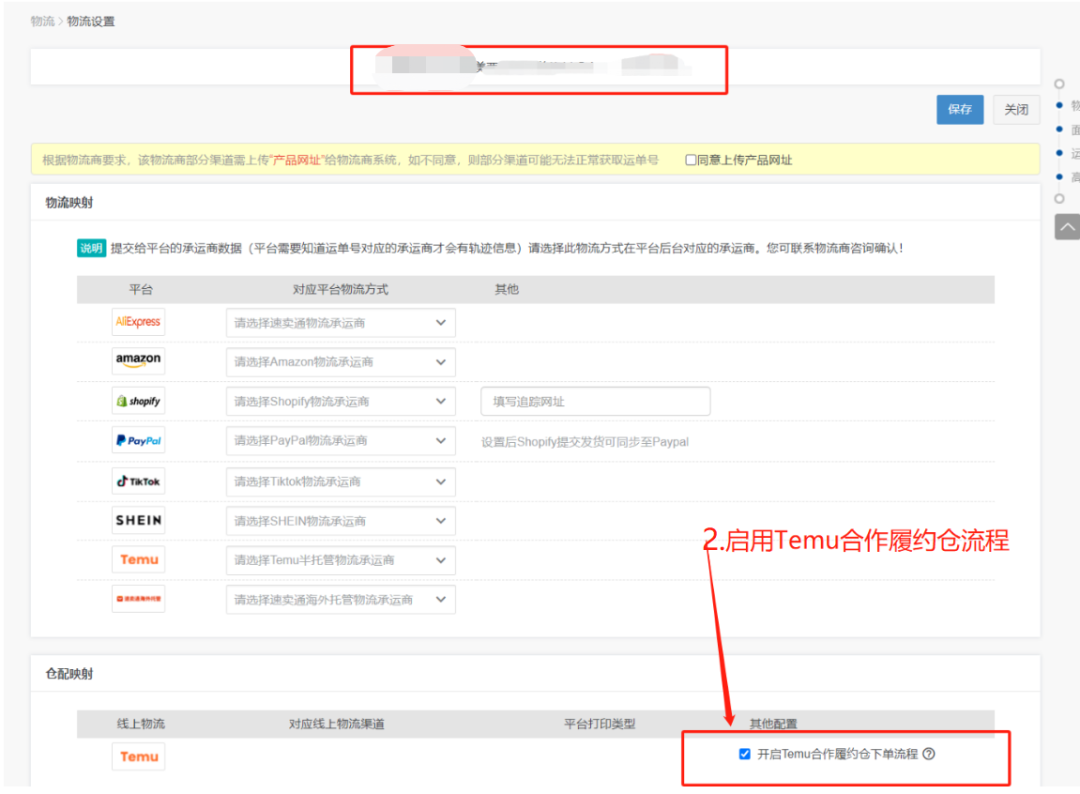This screenshot has width=1080, height=794.
Task: Click the 物流 breadcrumb link
Action: [x=42, y=21]
